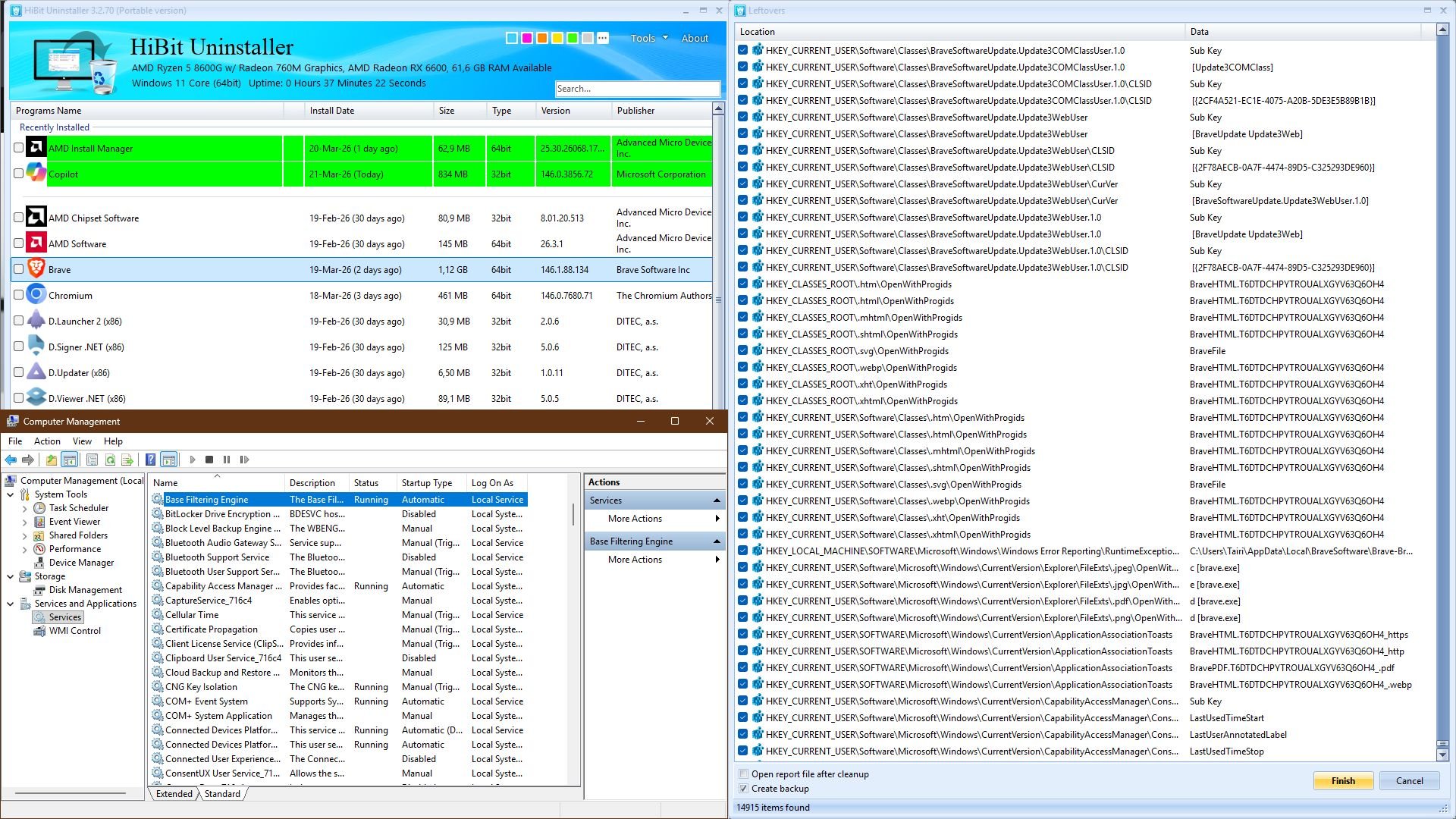1456x819 pixels.
Task: Click the HiBit Uninstaller search box
Action: (x=637, y=89)
